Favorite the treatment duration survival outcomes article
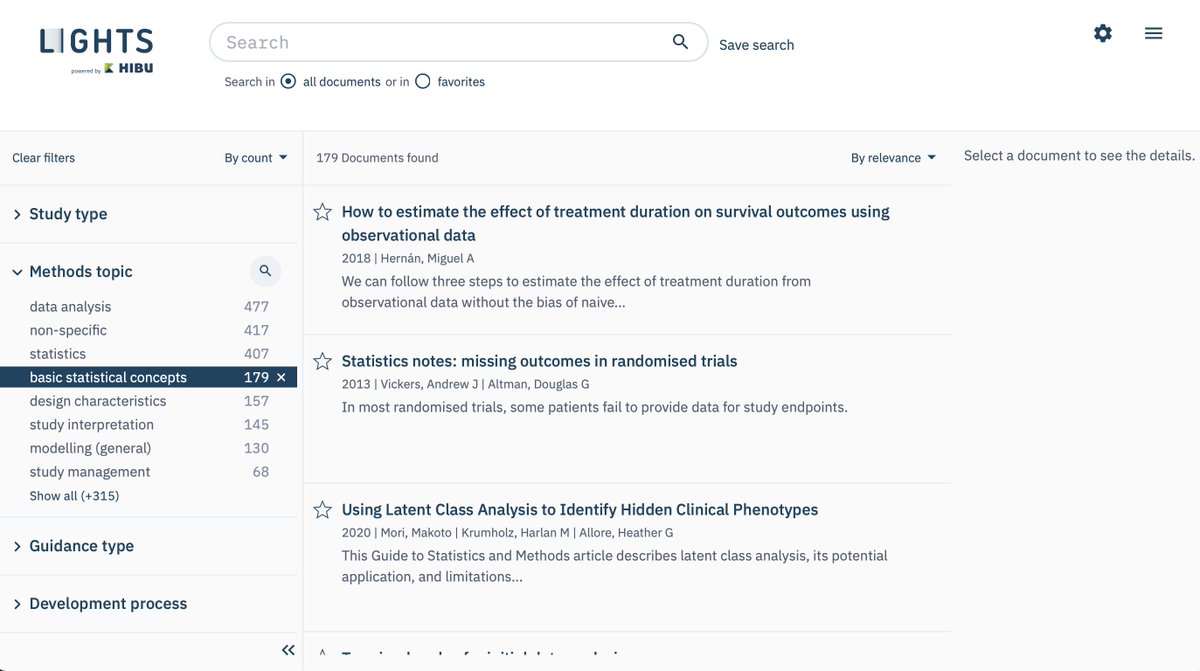The height and width of the screenshot is (671, 1200). coord(322,212)
